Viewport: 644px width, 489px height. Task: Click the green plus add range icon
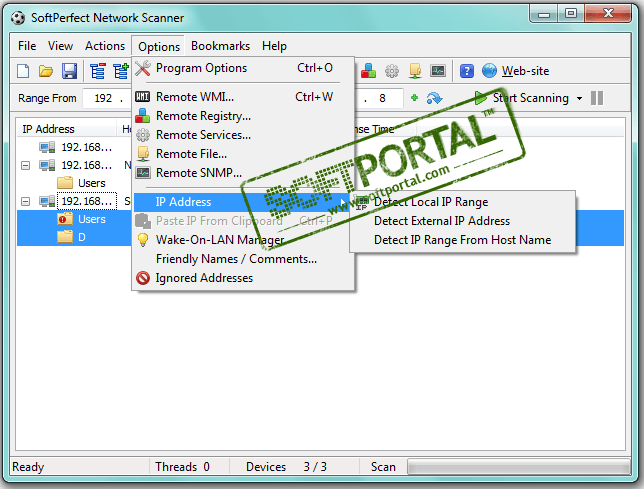pyautogui.click(x=414, y=98)
